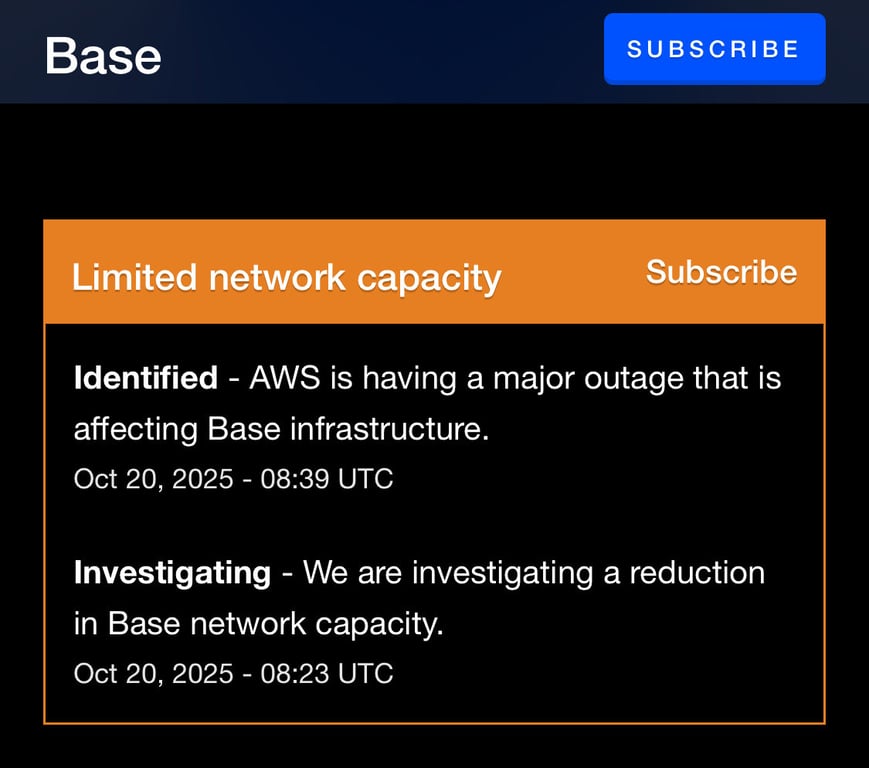Viewport: 869px width, 768px height.
Task: Click the line 'affecting Base infrastructure.'
Action: point(282,429)
